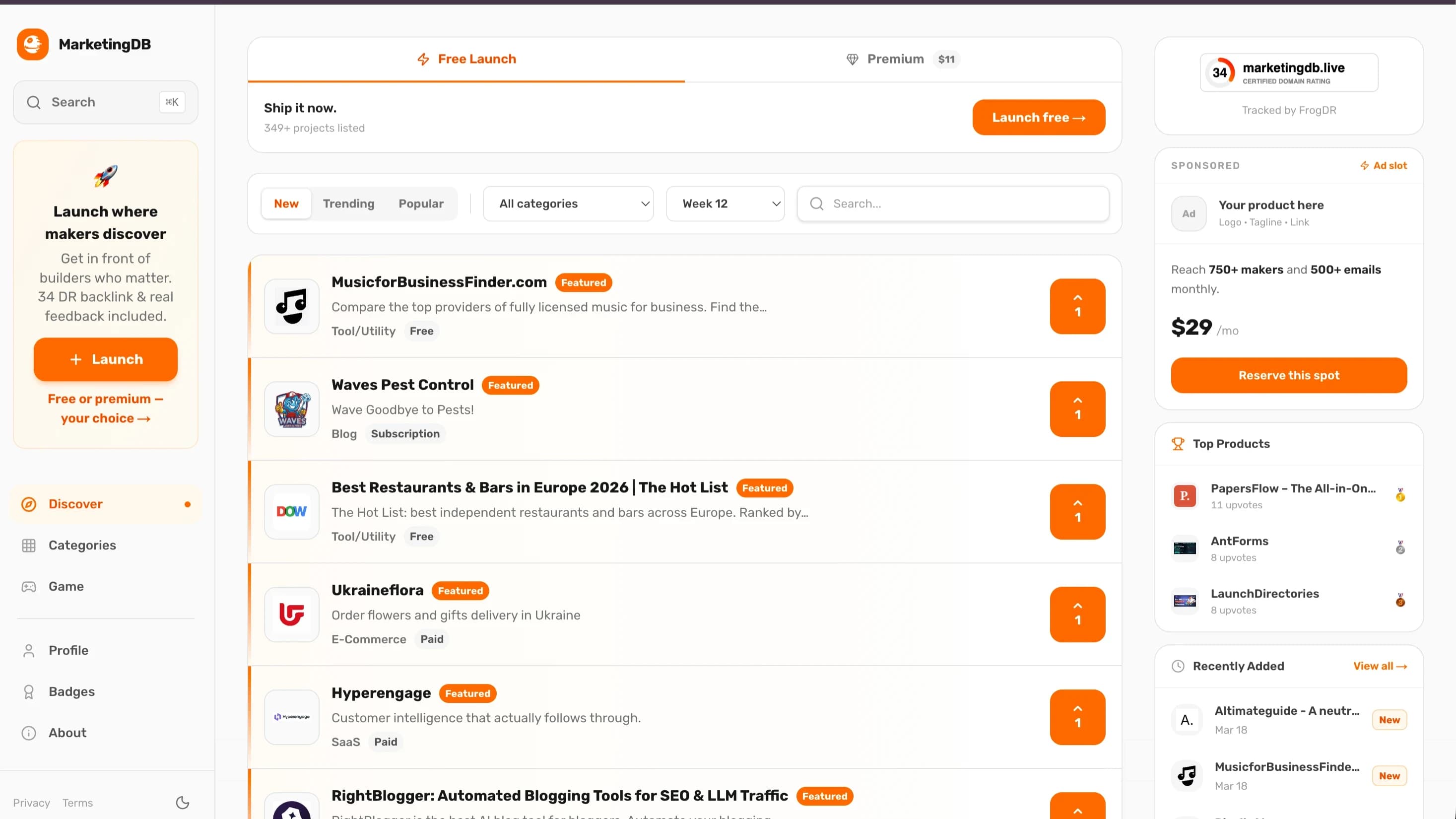Upvote Waves Pest Control

[x=1077, y=409]
